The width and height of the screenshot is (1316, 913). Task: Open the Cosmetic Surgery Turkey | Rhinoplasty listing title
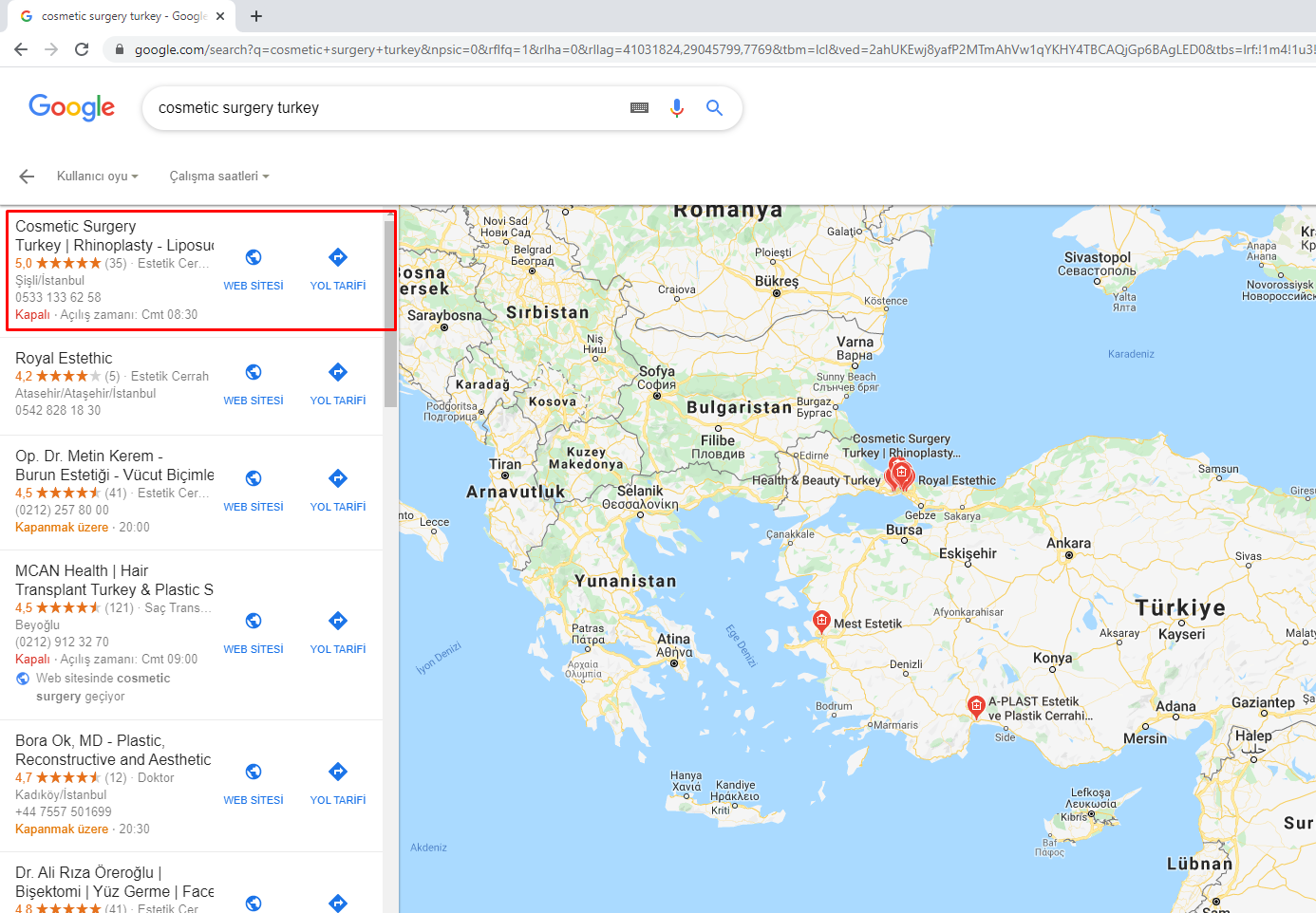114,235
